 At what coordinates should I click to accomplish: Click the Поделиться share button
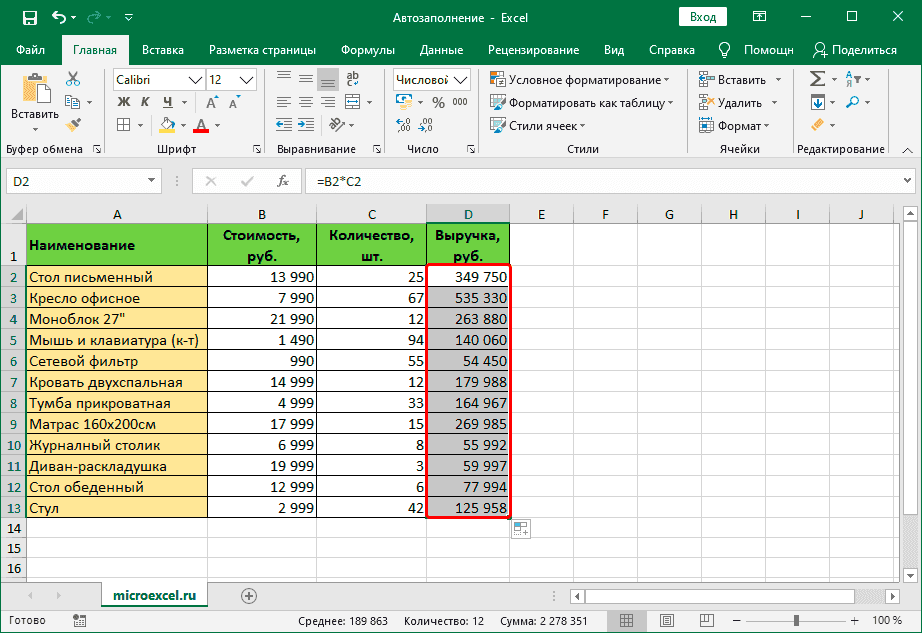(855, 50)
